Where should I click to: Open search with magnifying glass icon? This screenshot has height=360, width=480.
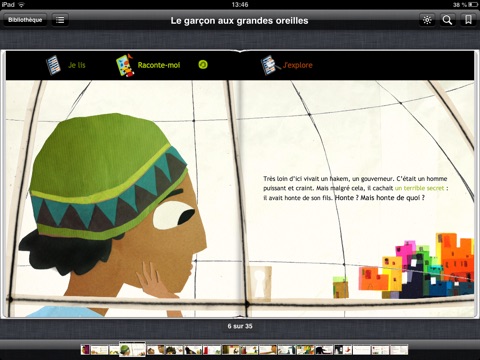pyautogui.click(x=447, y=20)
